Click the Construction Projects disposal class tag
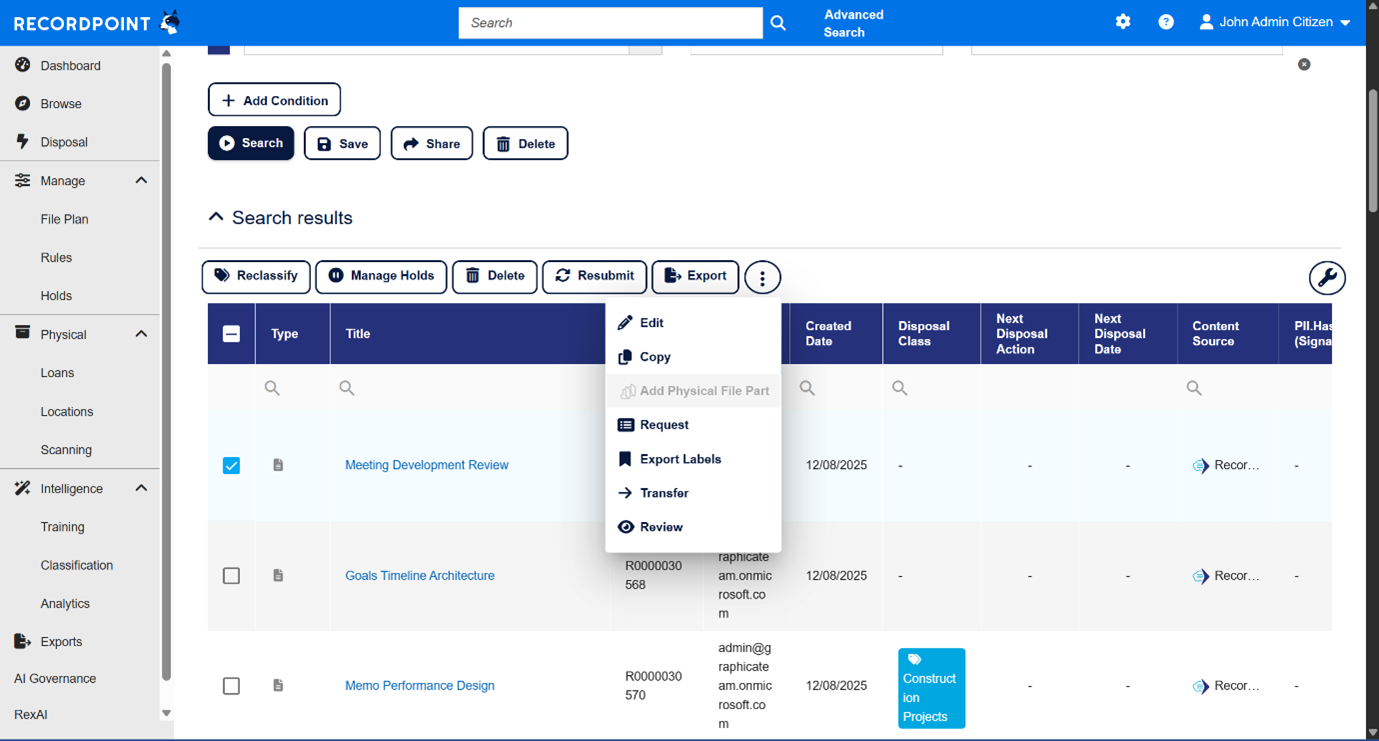Viewport: 1379px width, 741px height. pos(930,688)
